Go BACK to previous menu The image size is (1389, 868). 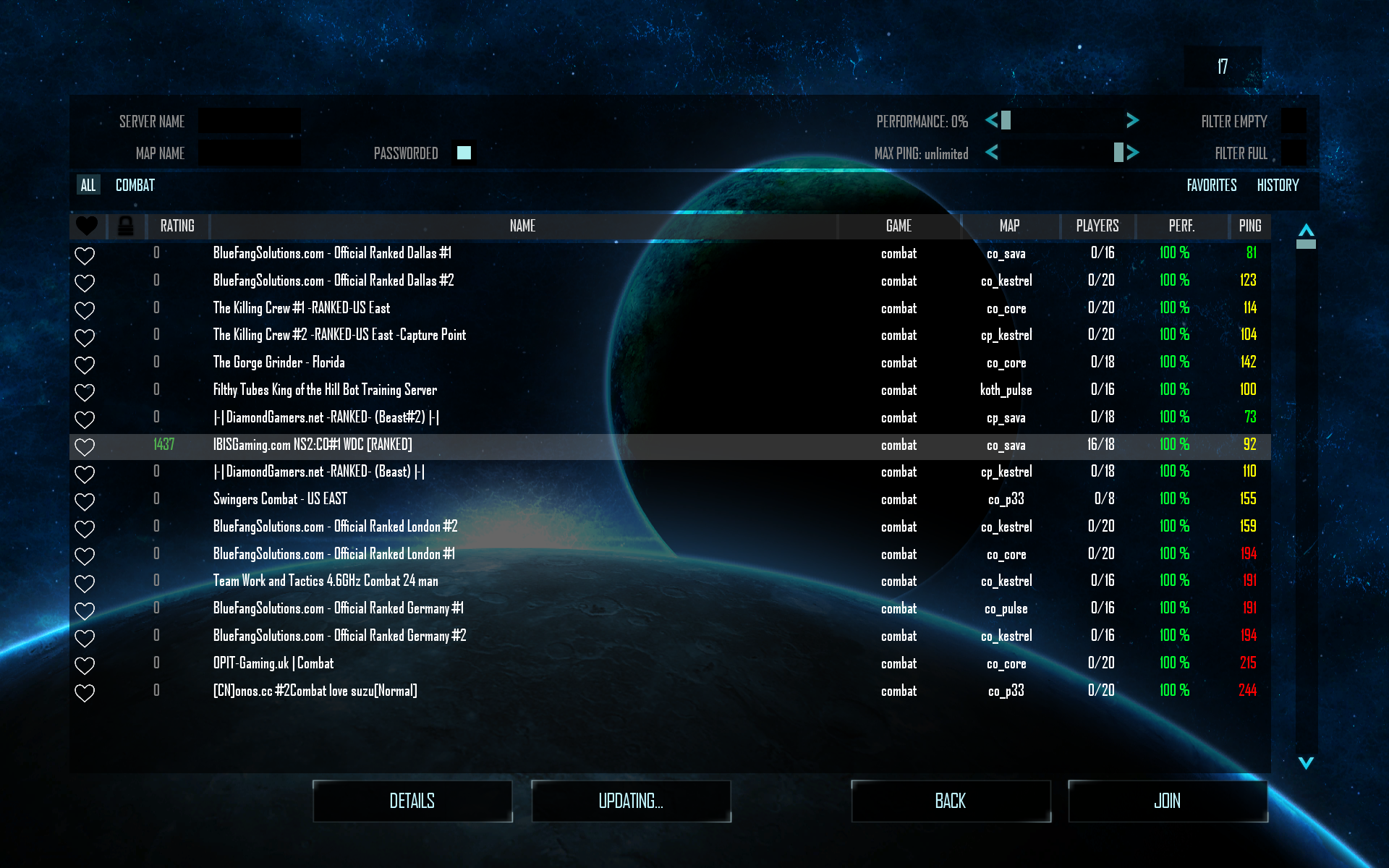point(951,801)
